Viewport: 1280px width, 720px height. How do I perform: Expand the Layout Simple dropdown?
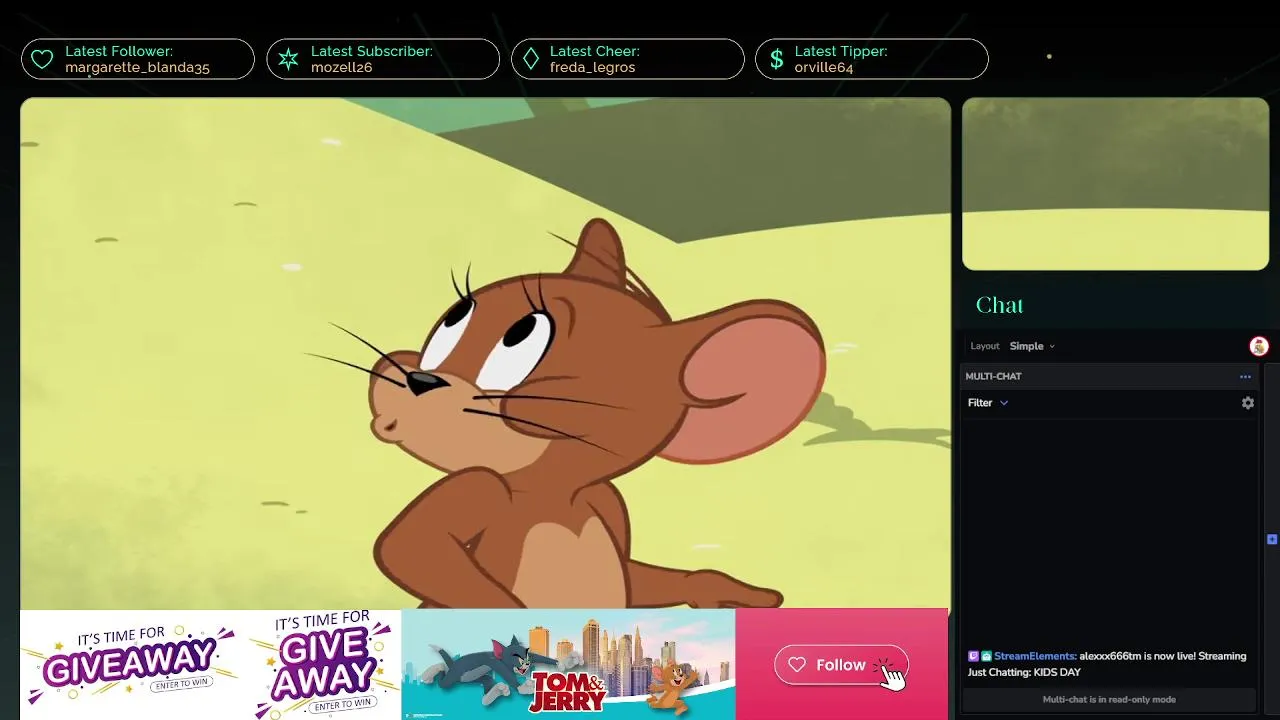pyautogui.click(x=1032, y=346)
